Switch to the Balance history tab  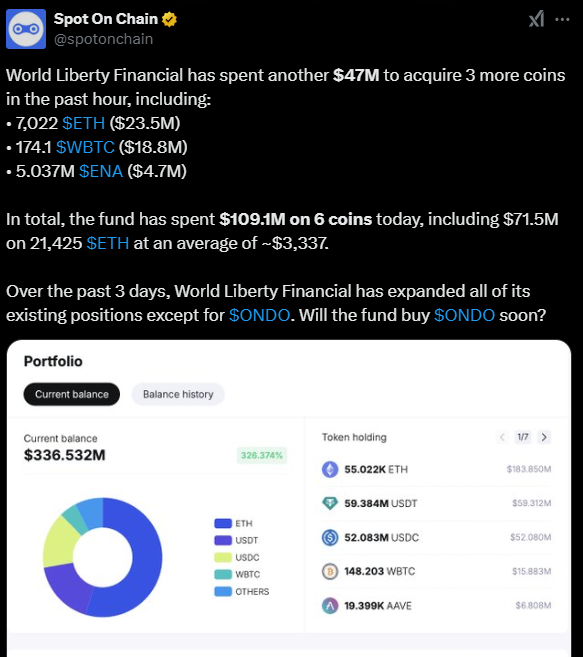178,394
